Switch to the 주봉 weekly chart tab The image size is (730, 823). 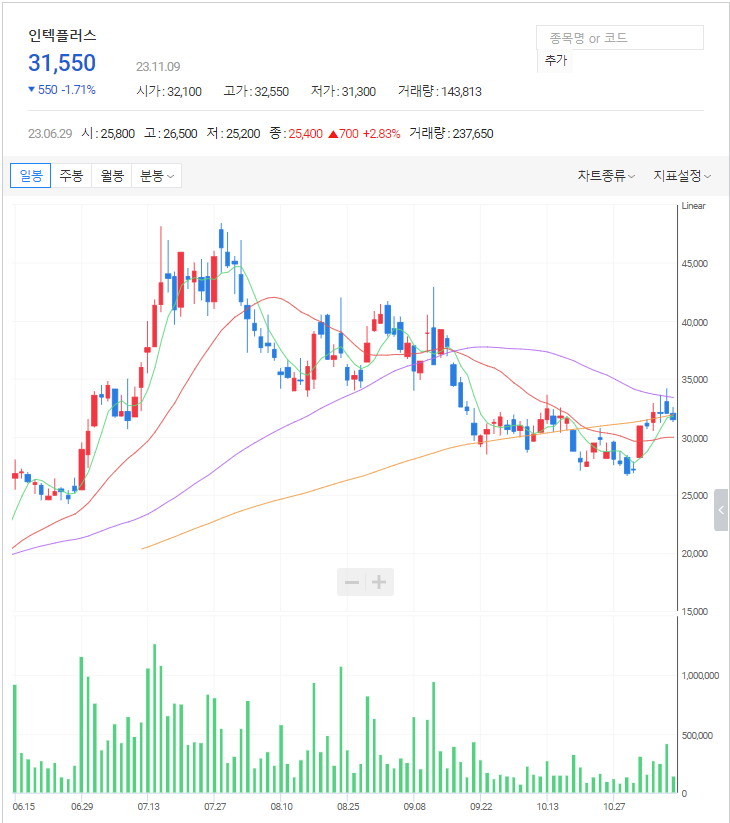click(71, 175)
